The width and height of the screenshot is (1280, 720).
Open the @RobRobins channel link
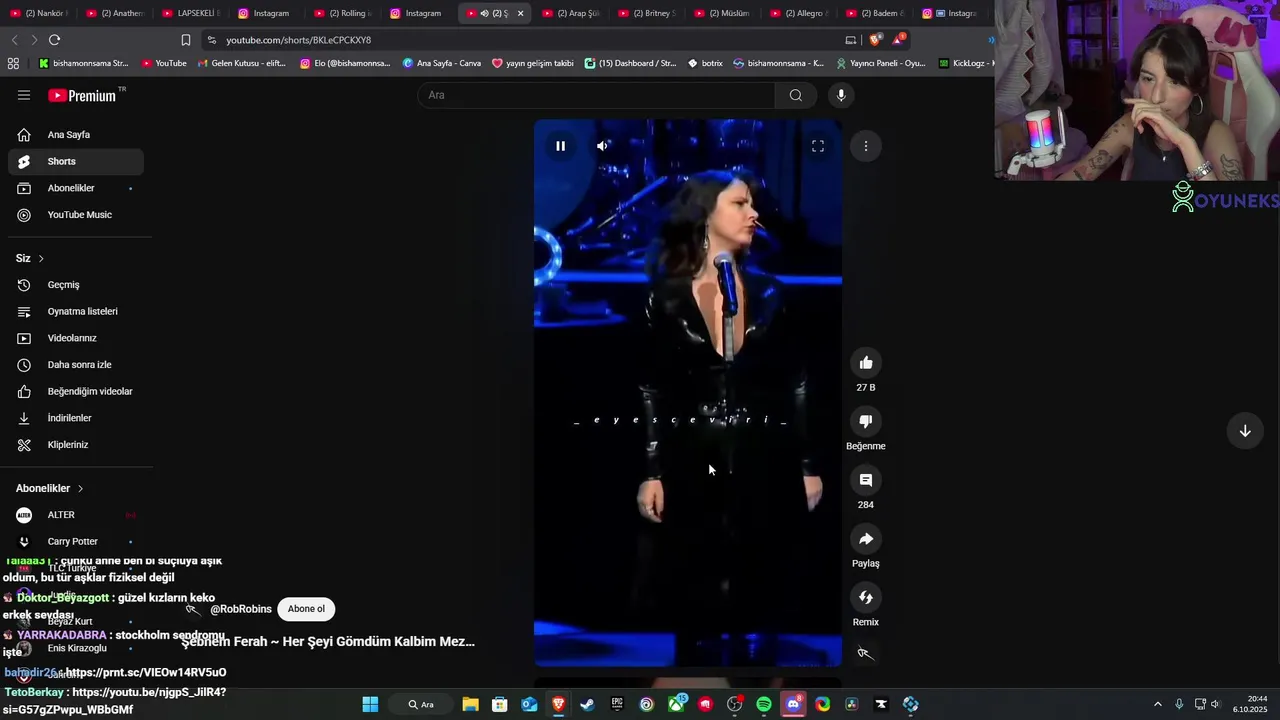pos(241,609)
